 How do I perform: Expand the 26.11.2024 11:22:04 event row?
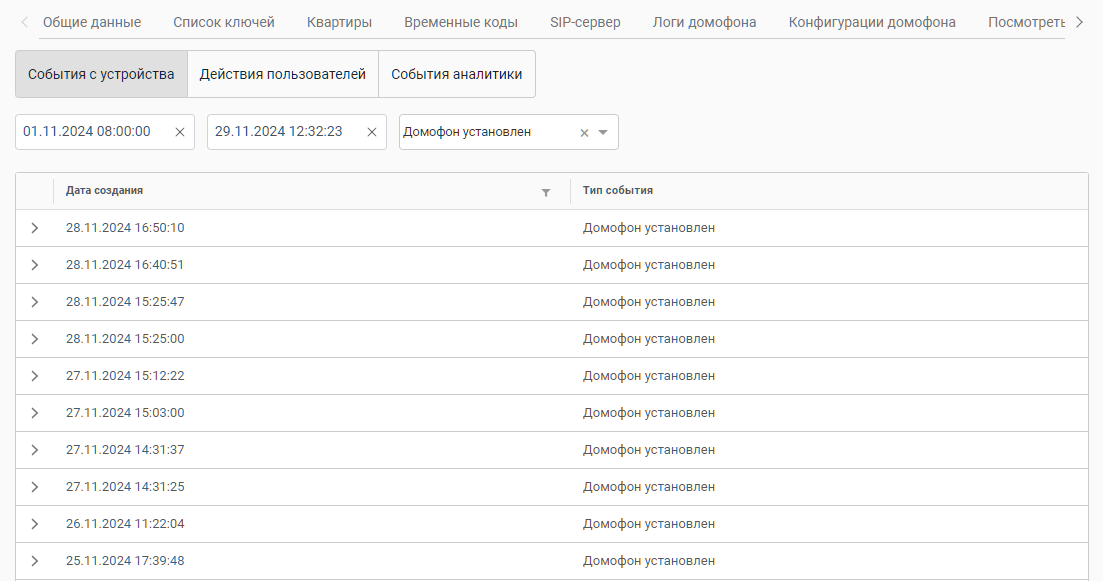35,524
